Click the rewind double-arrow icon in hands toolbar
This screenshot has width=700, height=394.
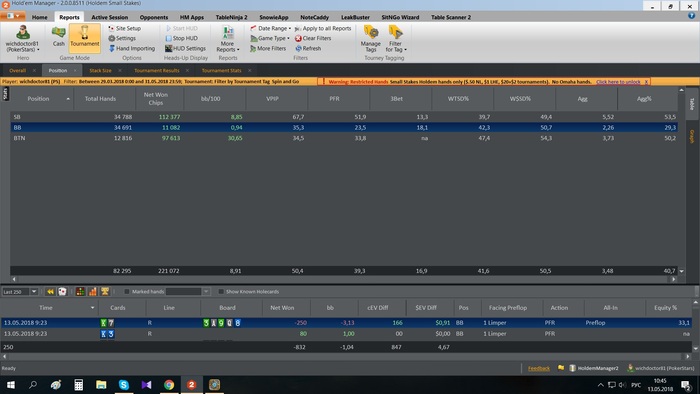(50, 291)
